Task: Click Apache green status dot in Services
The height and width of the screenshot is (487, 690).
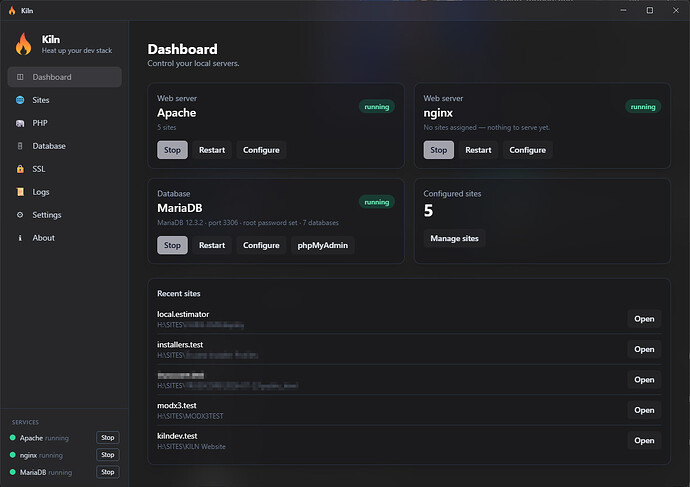Action: point(13,438)
